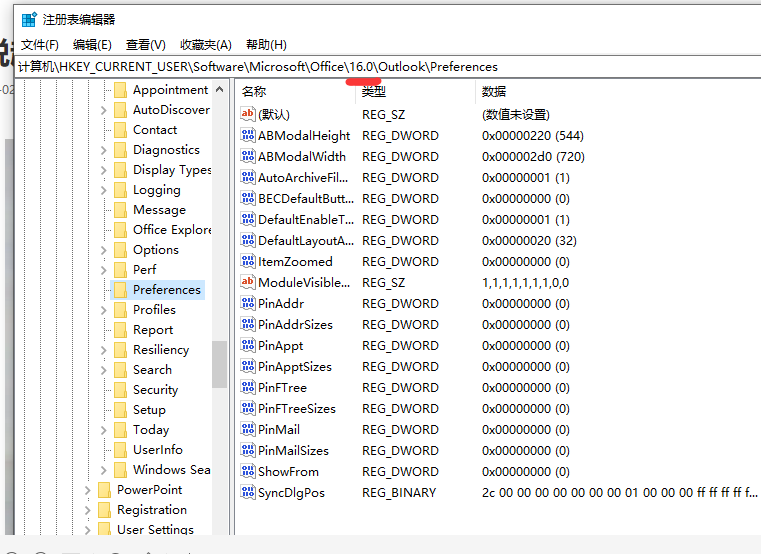Click the PowerPoint key folder icon
This screenshot has height=554, width=761.
(104, 490)
